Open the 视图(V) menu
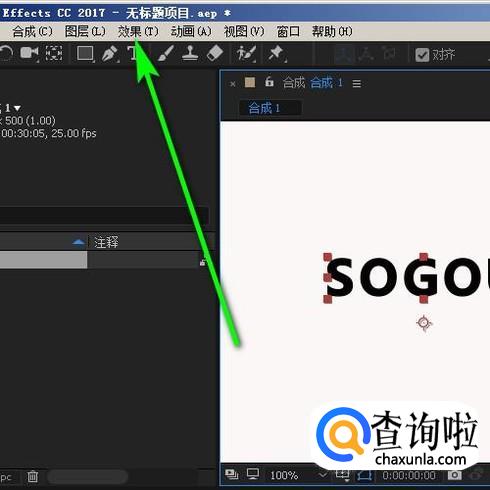Image resolution: width=490 pixels, height=490 pixels. (x=244, y=32)
